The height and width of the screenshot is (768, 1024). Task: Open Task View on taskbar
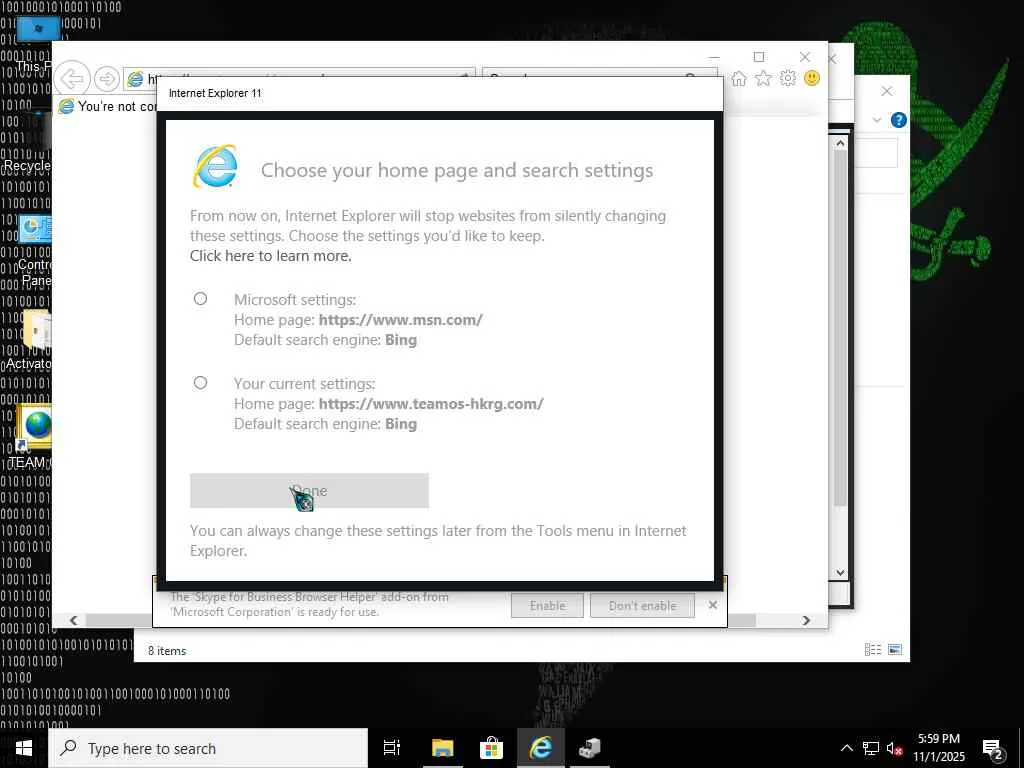pos(392,748)
